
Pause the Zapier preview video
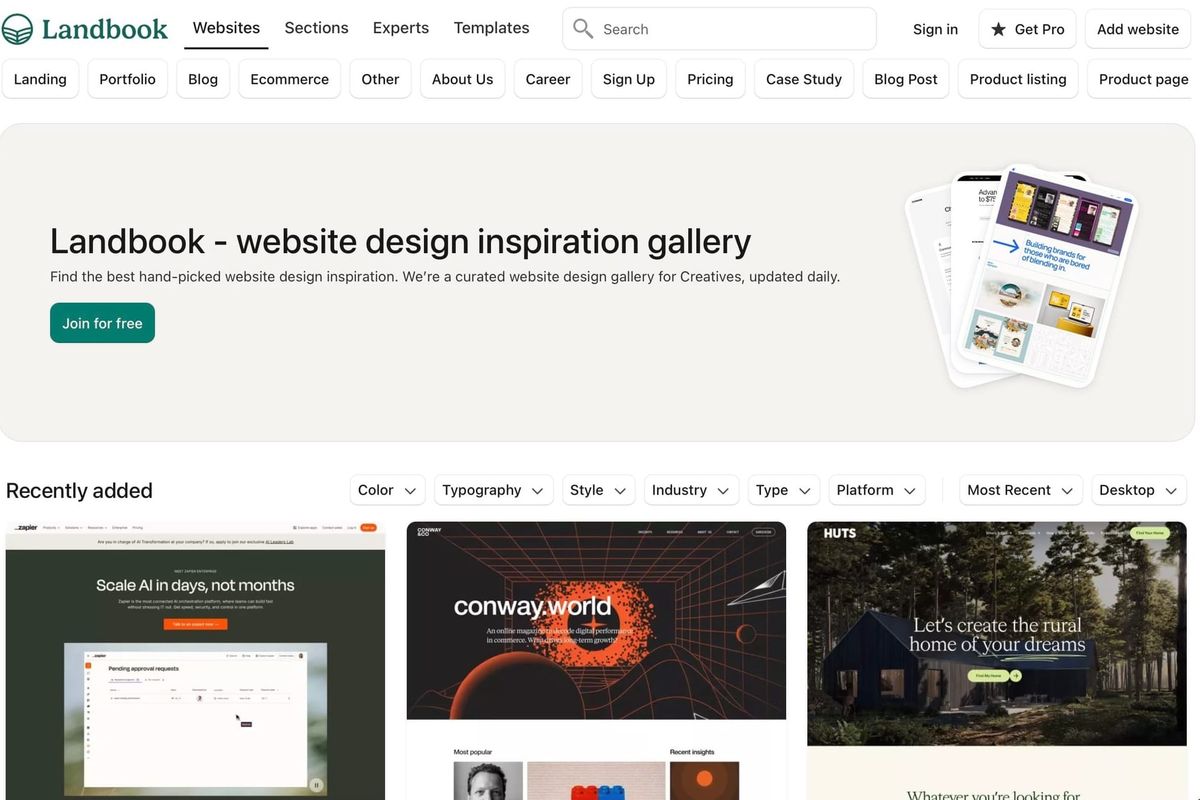tap(316, 785)
